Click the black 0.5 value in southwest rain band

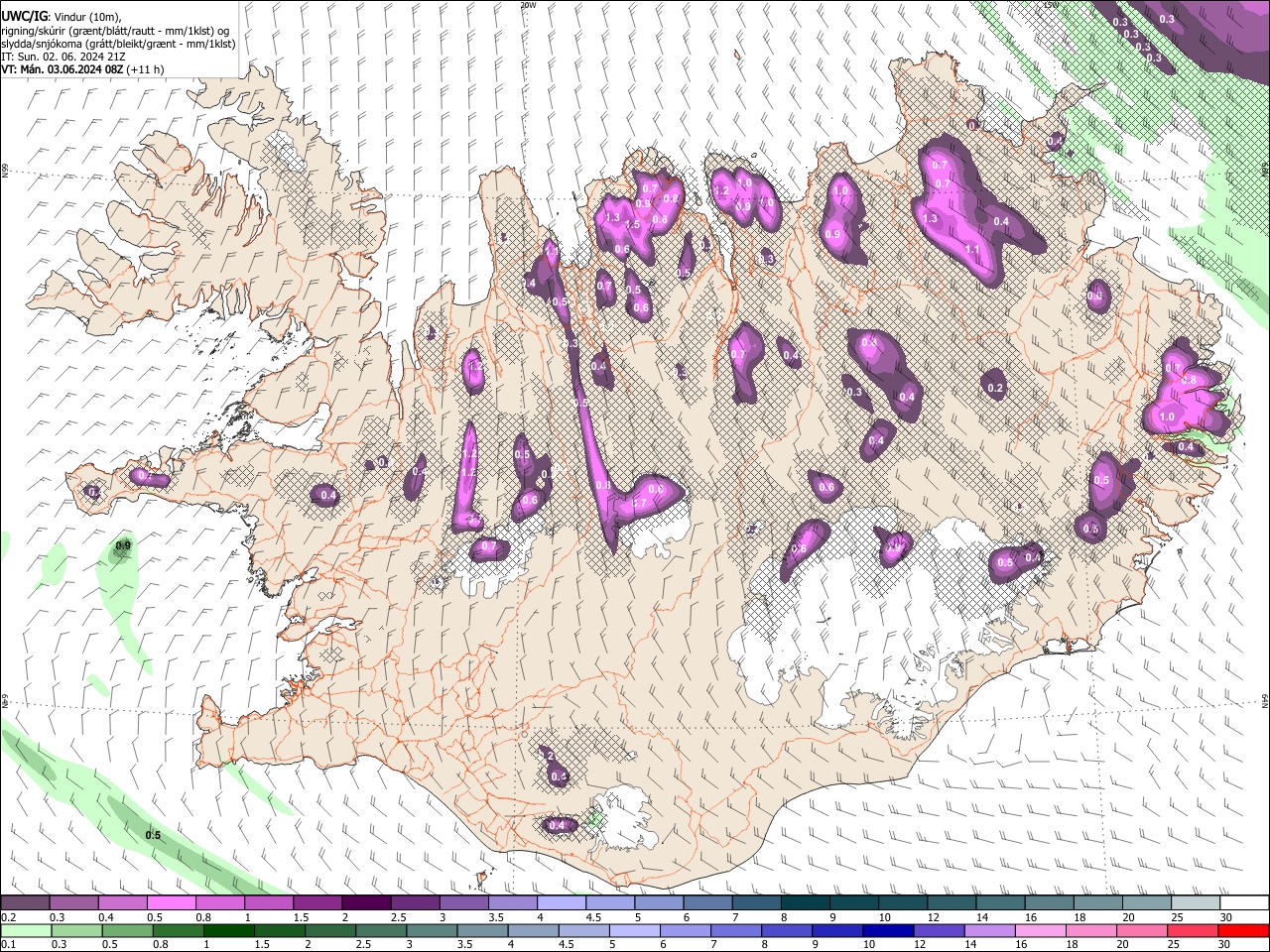tap(153, 835)
